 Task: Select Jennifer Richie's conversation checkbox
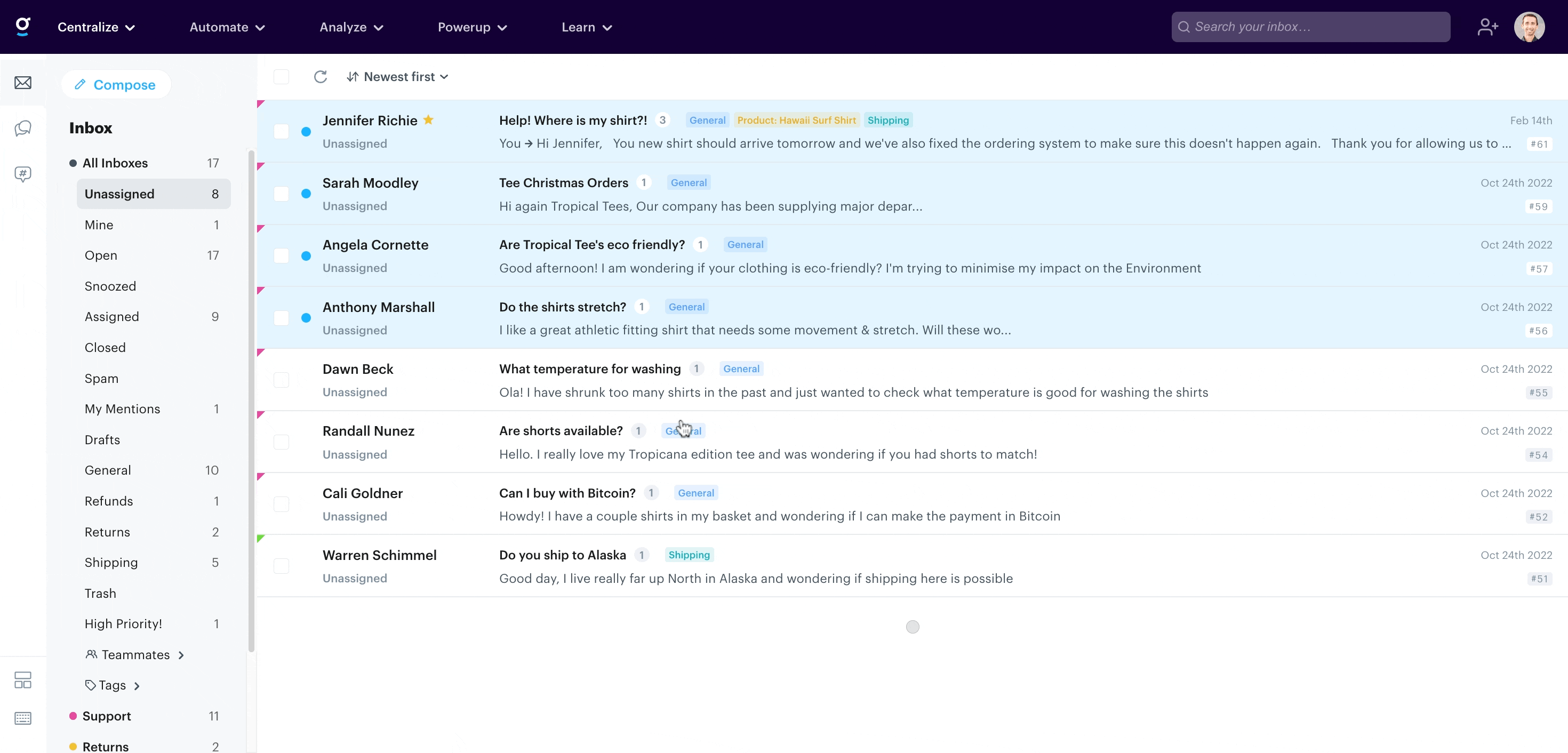[281, 131]
